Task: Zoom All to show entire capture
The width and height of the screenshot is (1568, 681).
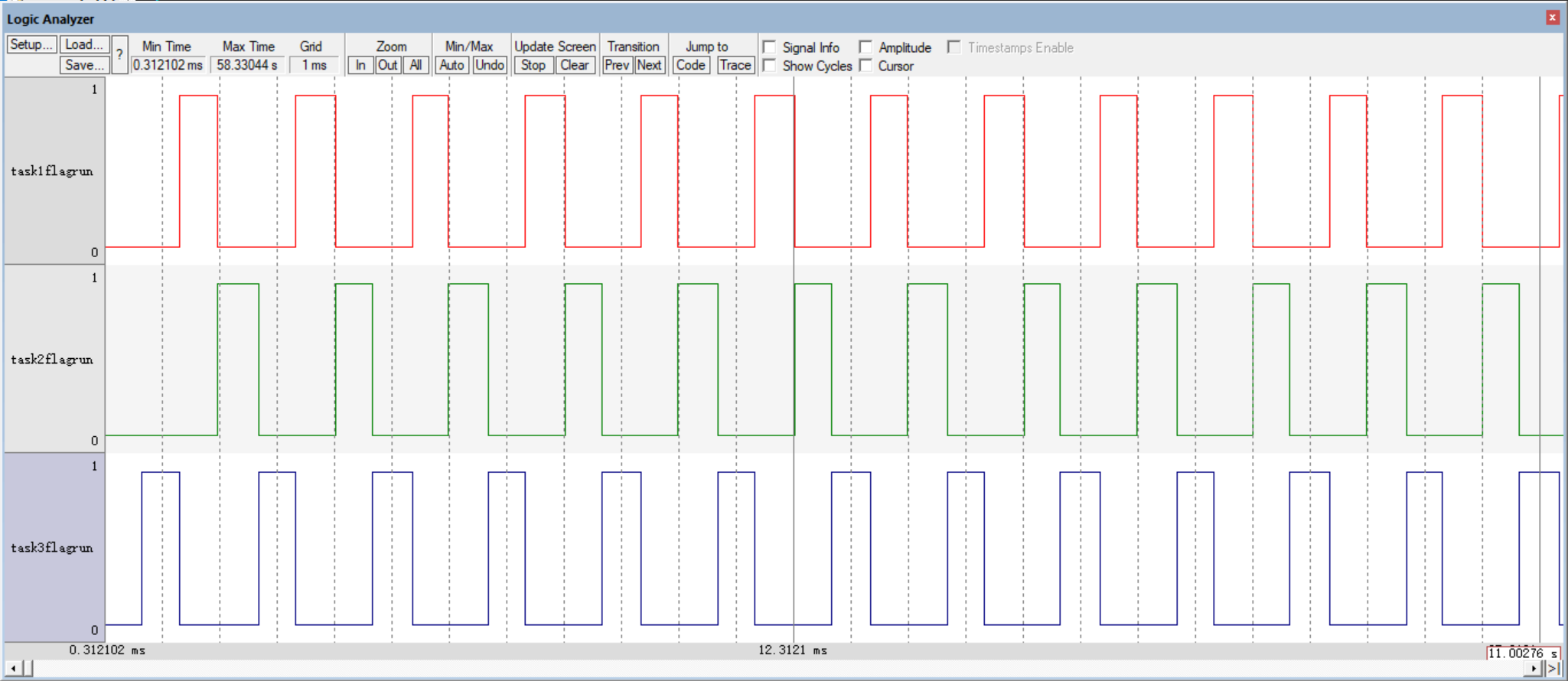Action: click(x=416, y=65)
